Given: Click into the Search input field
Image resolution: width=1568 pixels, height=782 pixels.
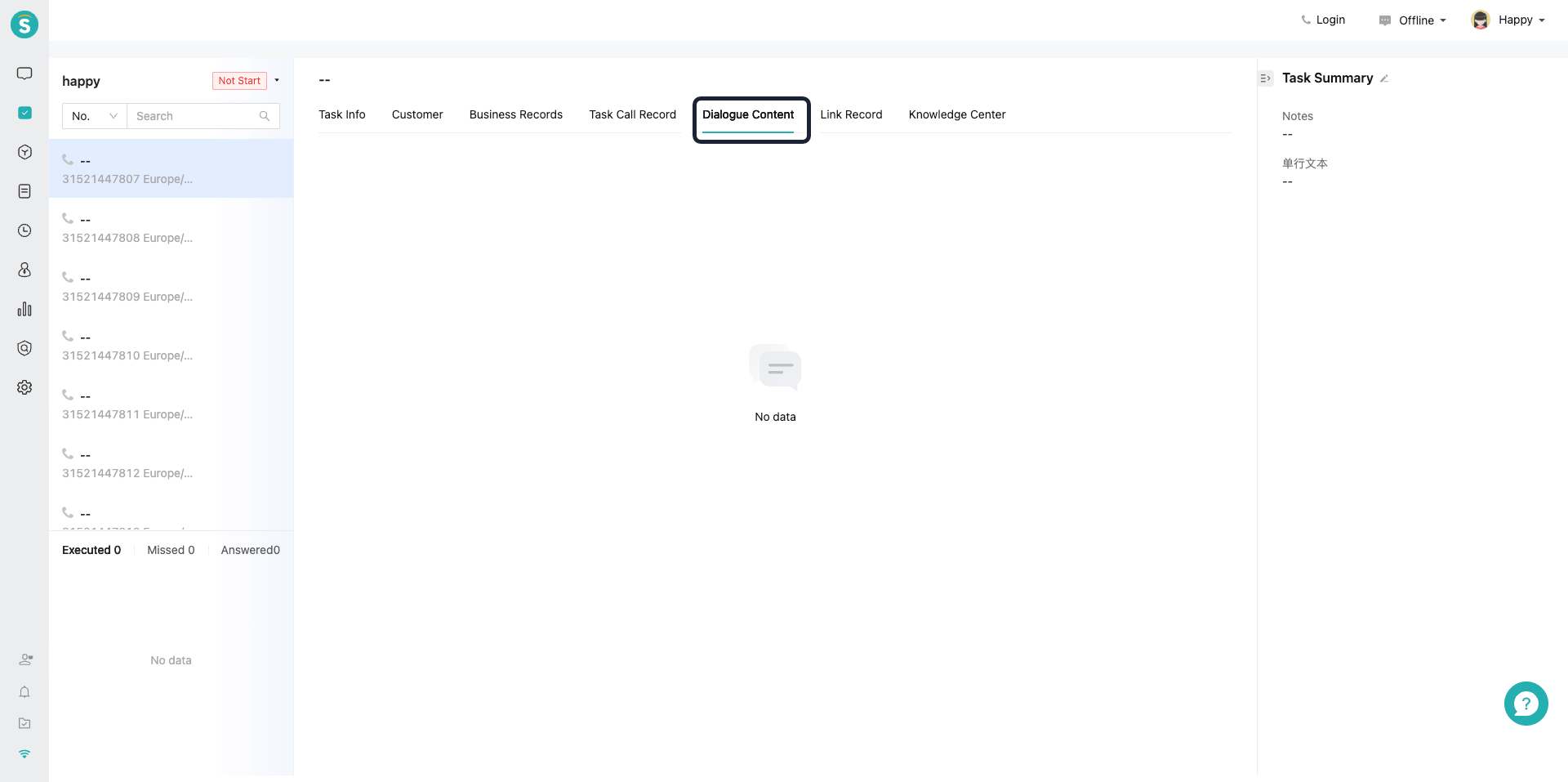Looking at the screenshot, I should (x=196, y=116).
